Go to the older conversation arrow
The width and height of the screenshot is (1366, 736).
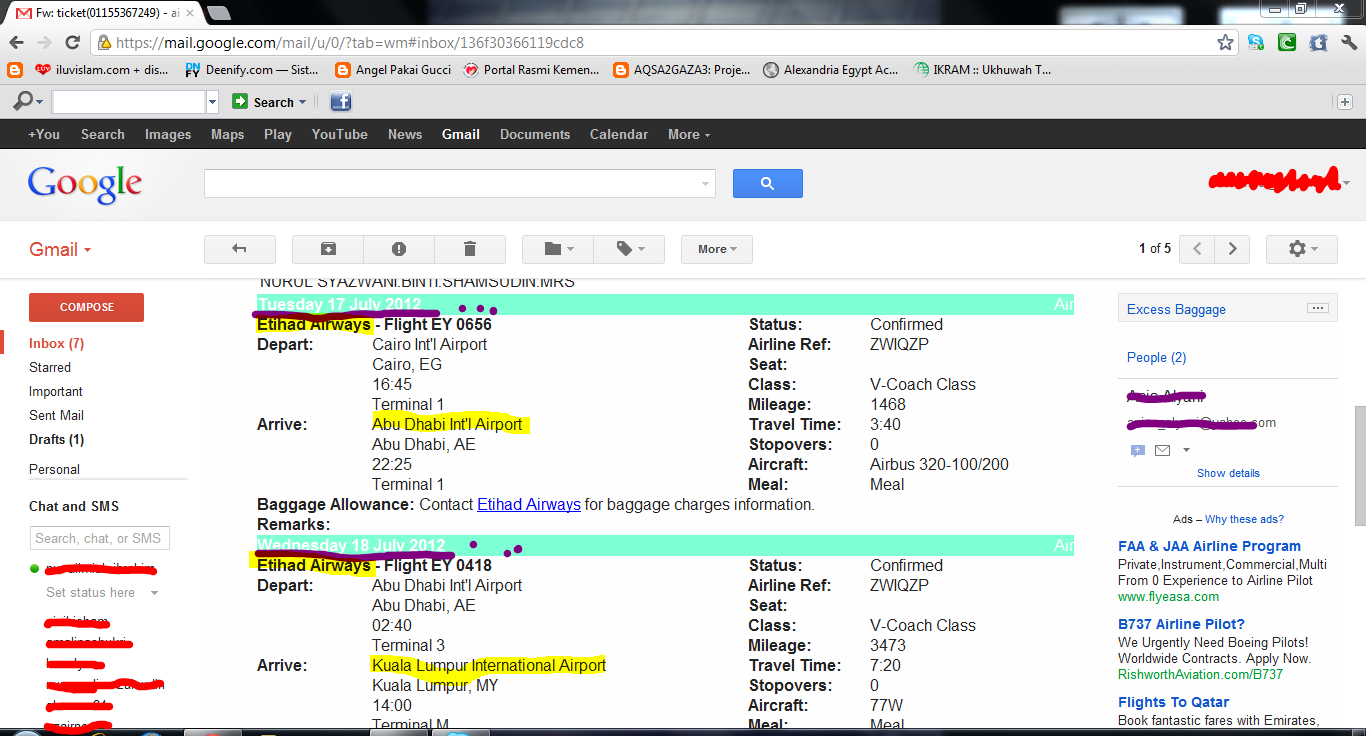click(1232, 249)
